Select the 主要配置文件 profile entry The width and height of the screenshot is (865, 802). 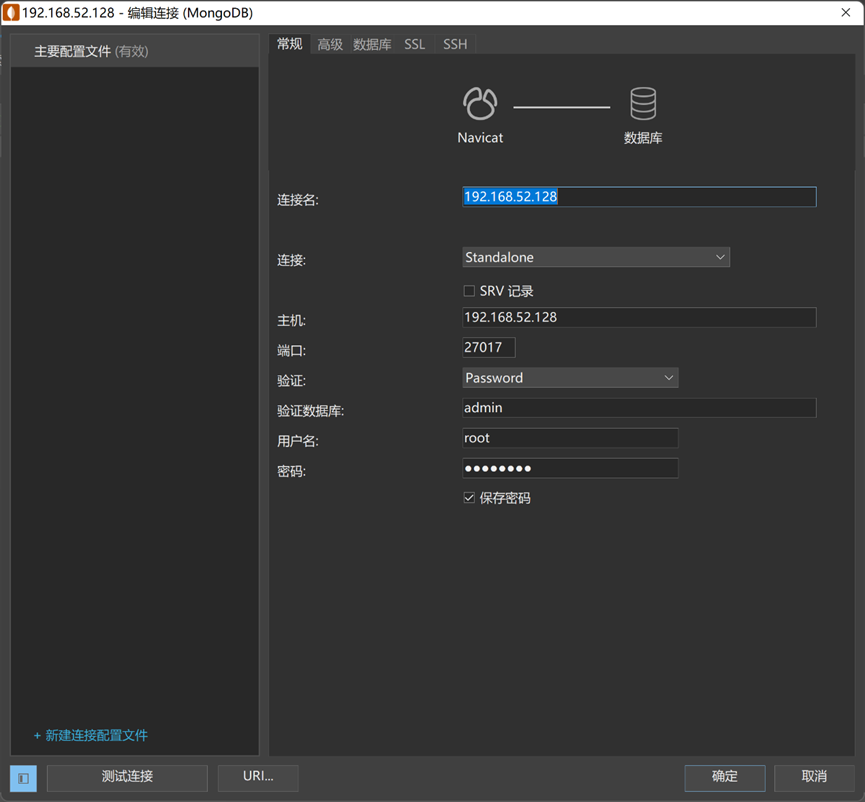pos(135,51)
